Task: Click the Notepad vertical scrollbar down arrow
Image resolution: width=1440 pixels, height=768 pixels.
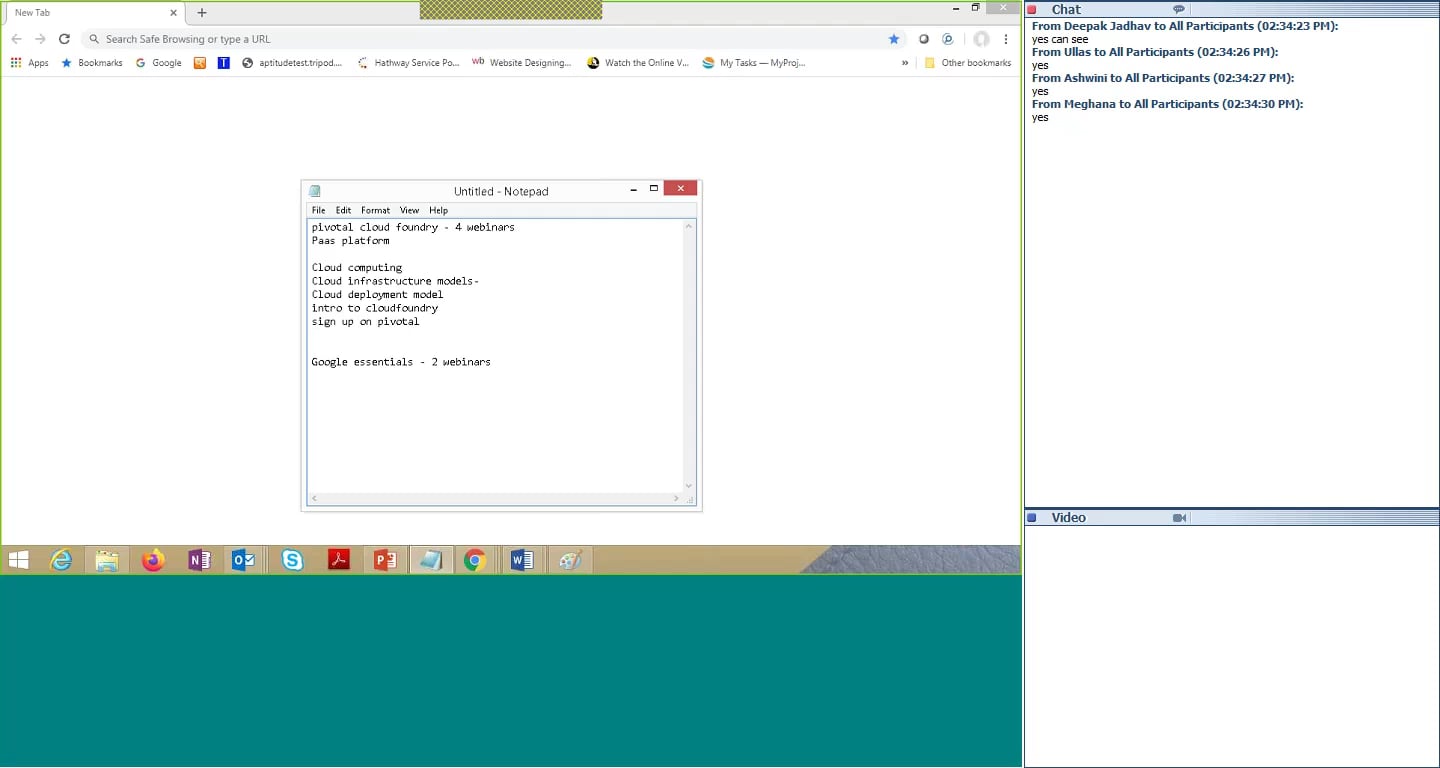Action: tap(689, 486)
